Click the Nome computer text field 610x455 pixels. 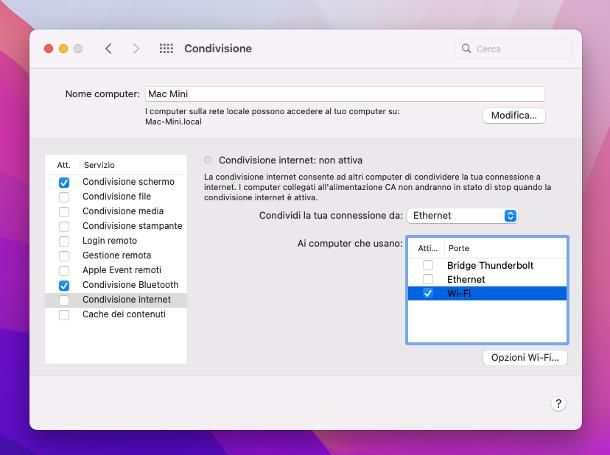pos(345,94)
